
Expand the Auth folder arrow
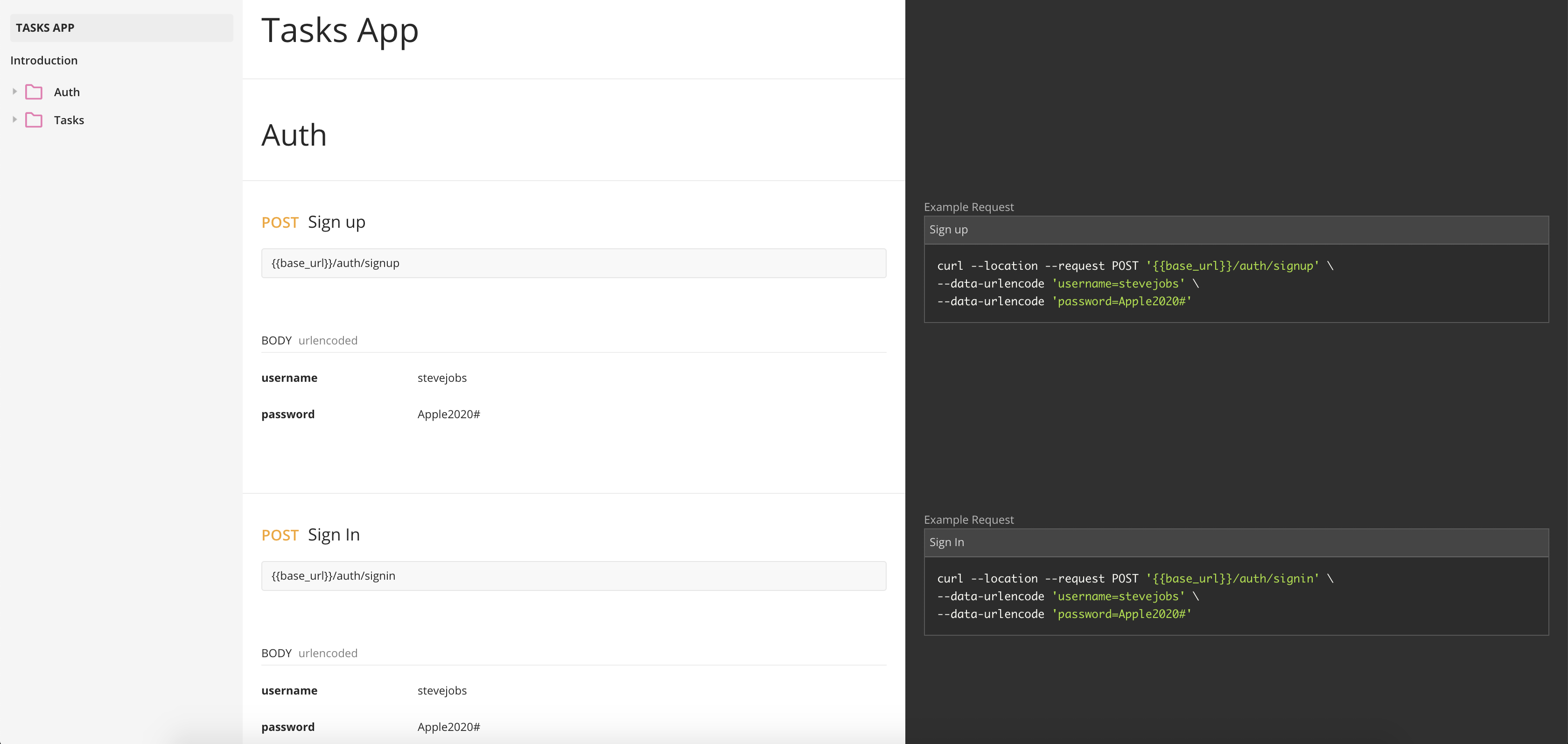[x=14, y=91]
